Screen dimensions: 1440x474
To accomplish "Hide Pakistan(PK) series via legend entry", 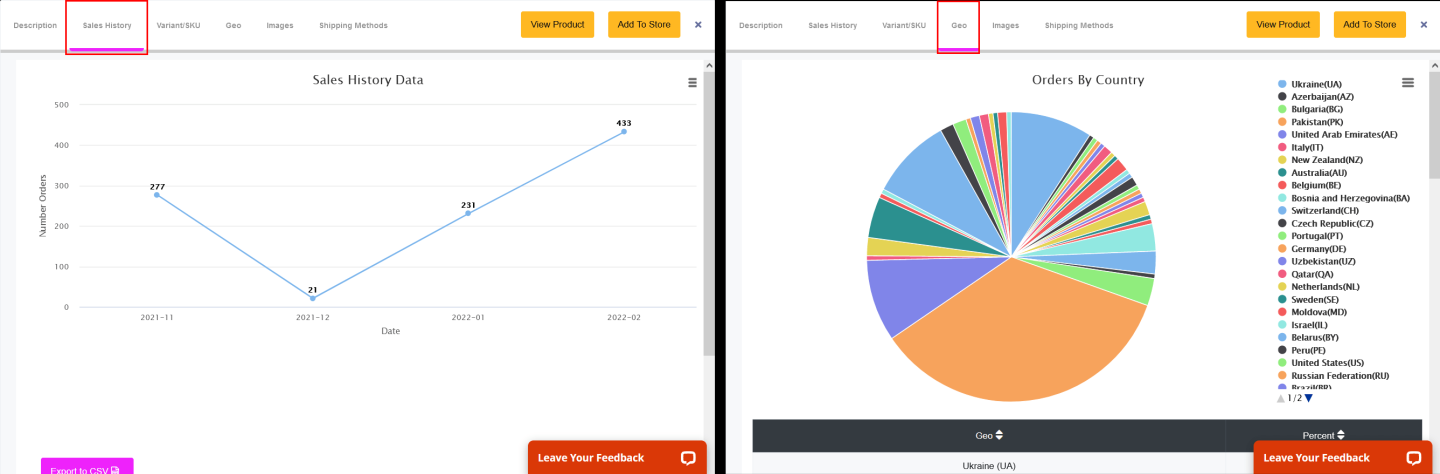I will [x=1317, y=122].
